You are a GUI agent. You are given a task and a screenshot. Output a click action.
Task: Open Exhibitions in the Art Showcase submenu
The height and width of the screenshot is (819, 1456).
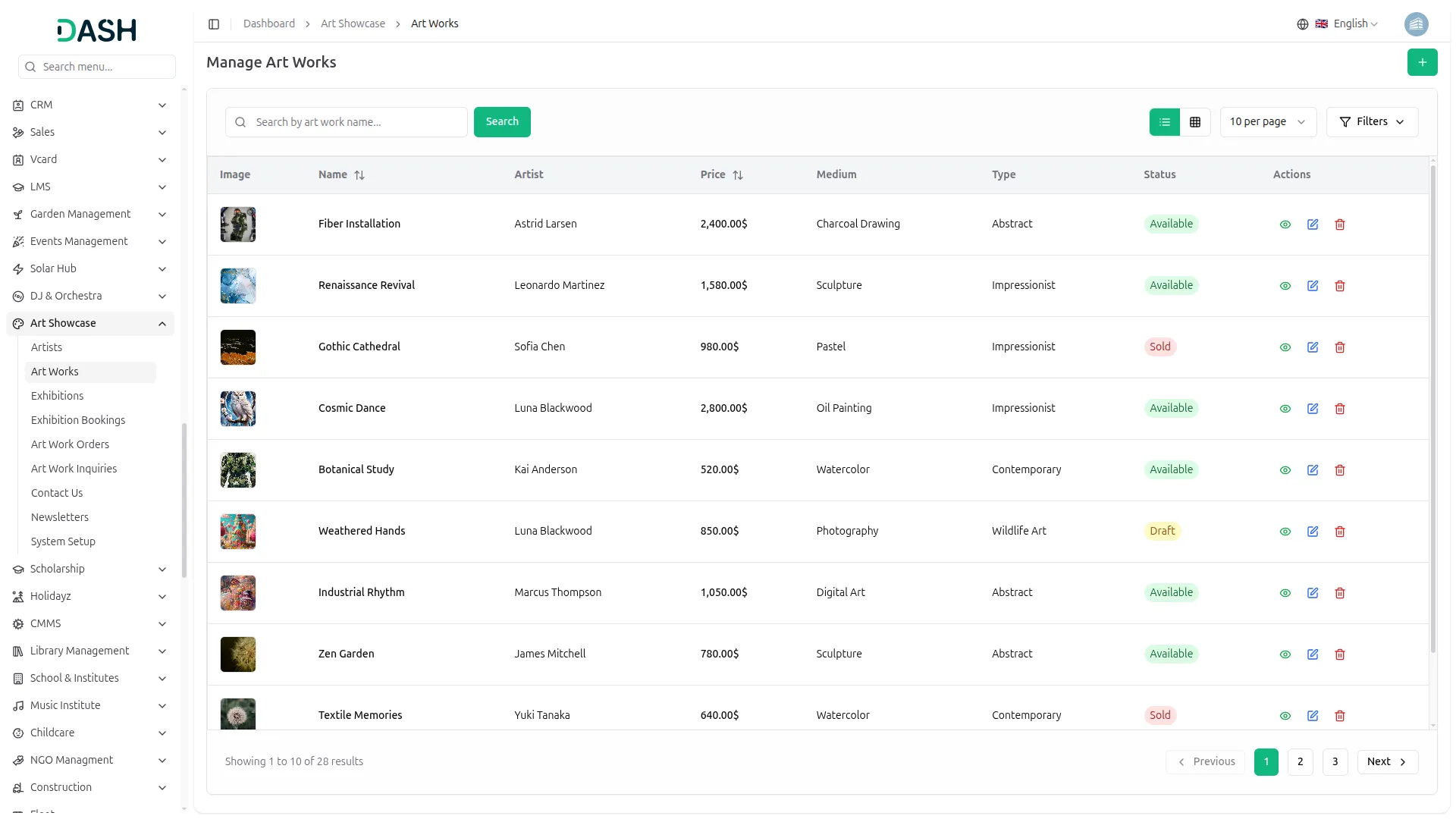(x=57, y=396)
